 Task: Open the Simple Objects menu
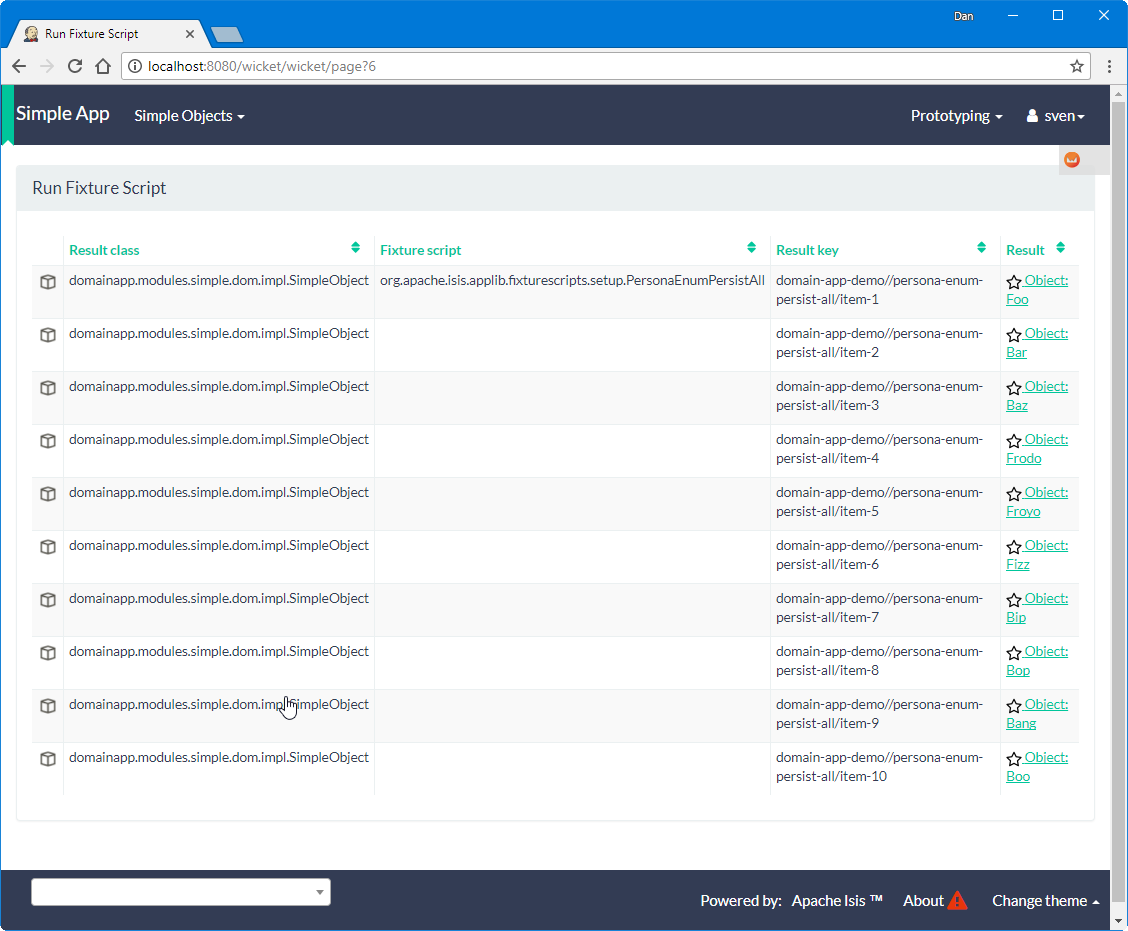point(189,116)
